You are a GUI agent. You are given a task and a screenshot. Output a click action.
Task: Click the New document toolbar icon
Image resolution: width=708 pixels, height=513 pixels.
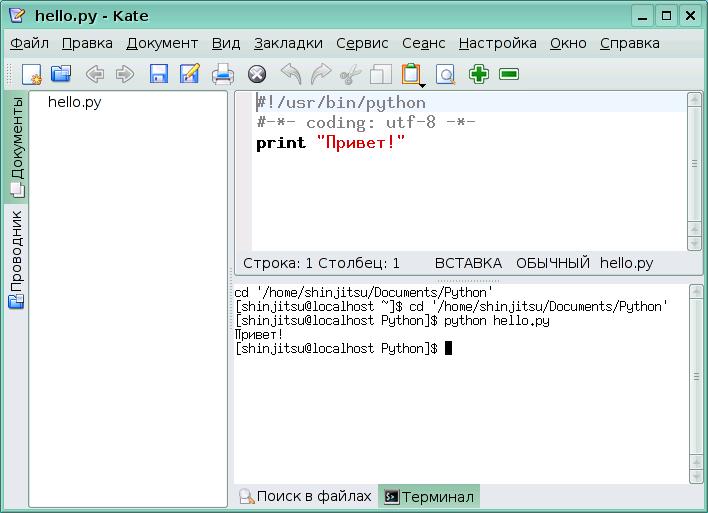point(31,74)
